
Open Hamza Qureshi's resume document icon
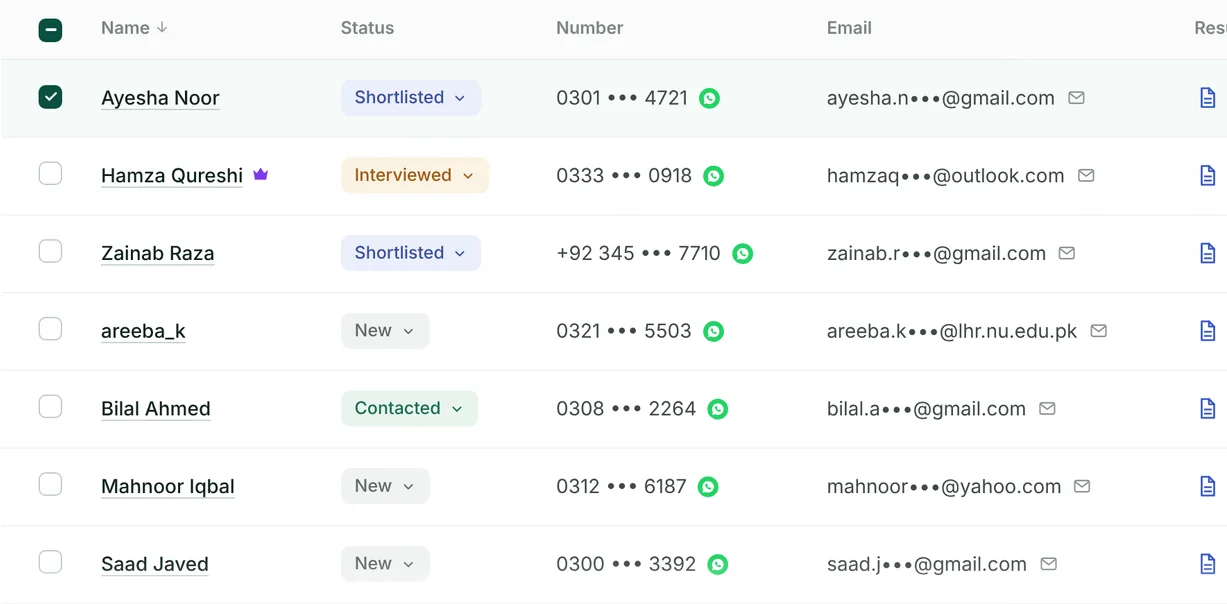click(x=1208, y=176)
